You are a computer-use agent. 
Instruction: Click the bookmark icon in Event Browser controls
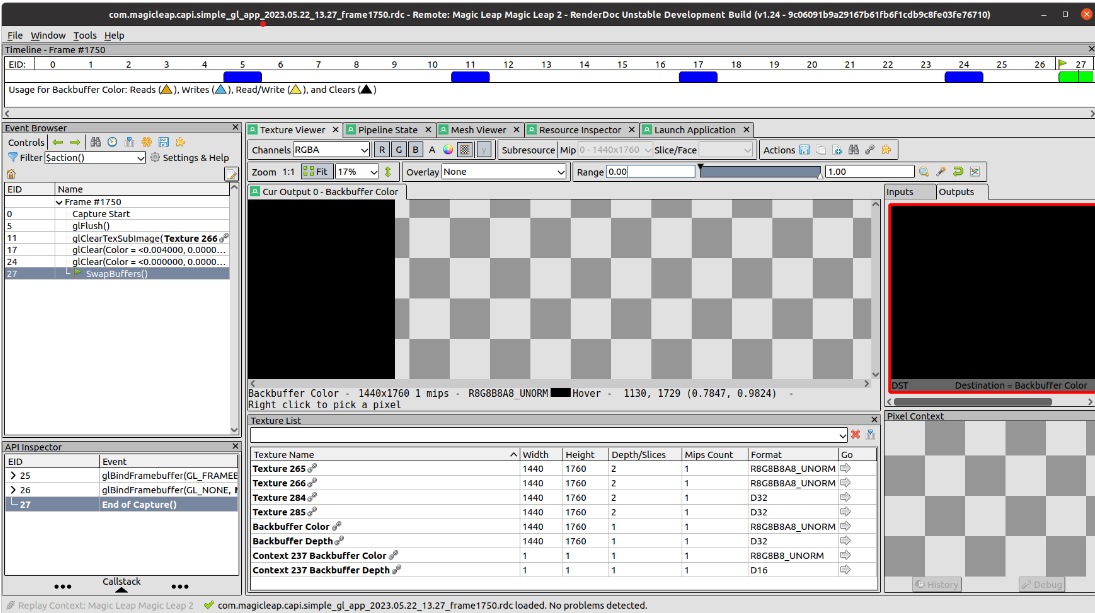point(129,142)
